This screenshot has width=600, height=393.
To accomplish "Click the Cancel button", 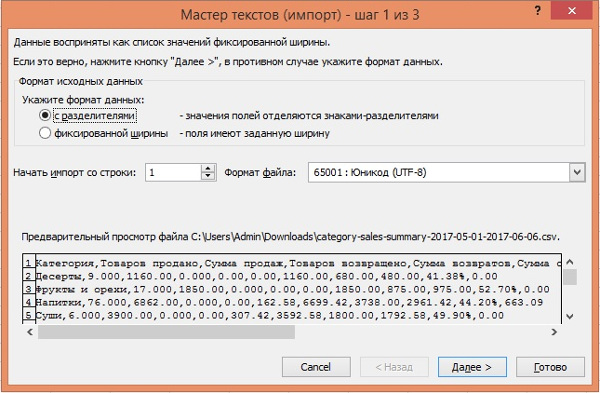I will [x=316, y=367].
